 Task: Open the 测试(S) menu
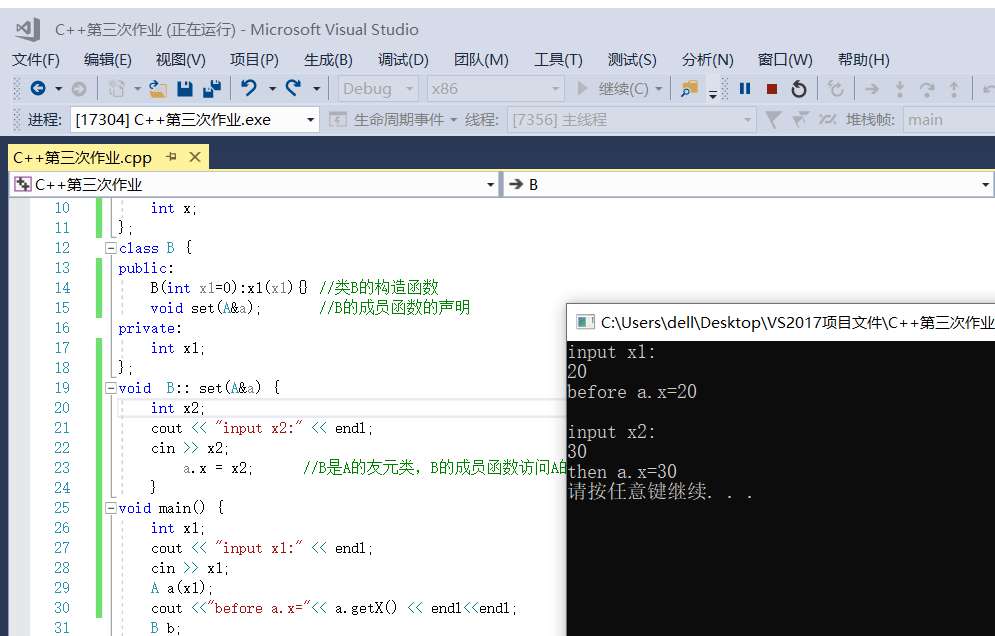click(x=632, y=60)
